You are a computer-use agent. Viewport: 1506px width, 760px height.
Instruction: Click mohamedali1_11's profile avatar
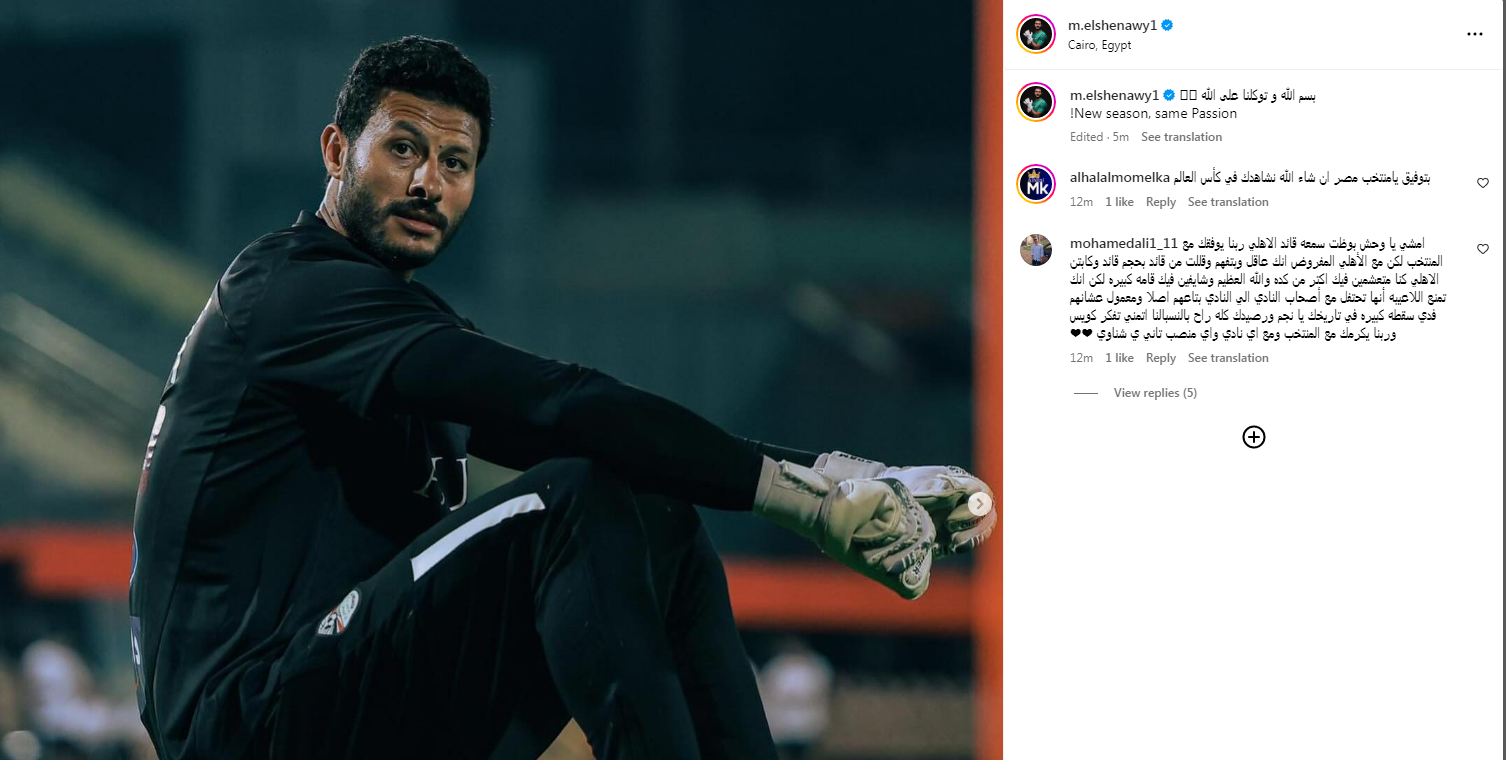point(1036,250)
